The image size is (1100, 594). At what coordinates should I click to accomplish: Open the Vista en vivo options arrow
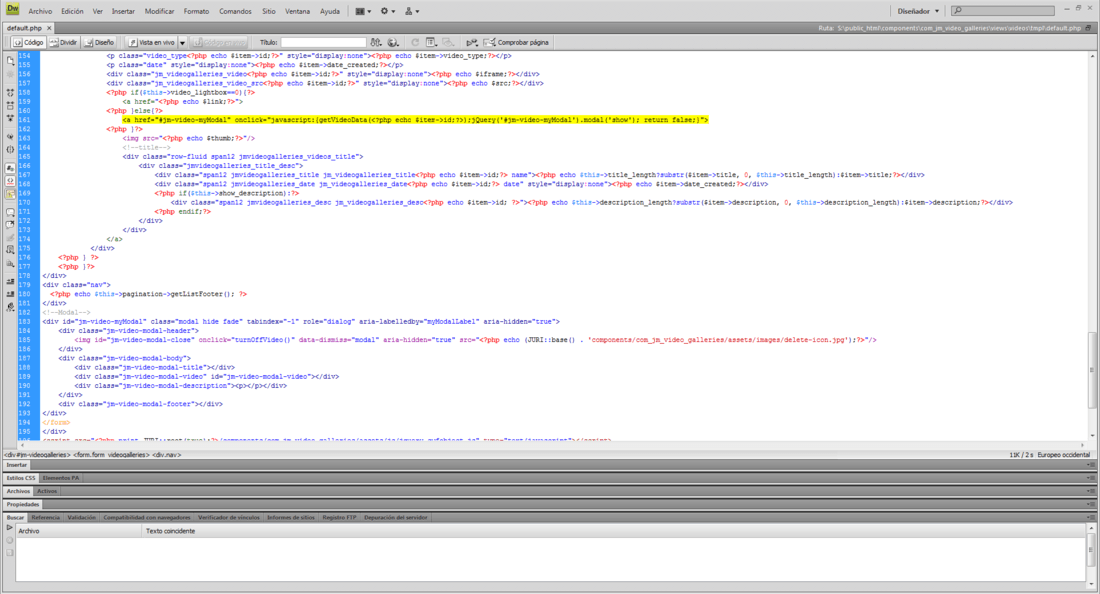[182, 42]
